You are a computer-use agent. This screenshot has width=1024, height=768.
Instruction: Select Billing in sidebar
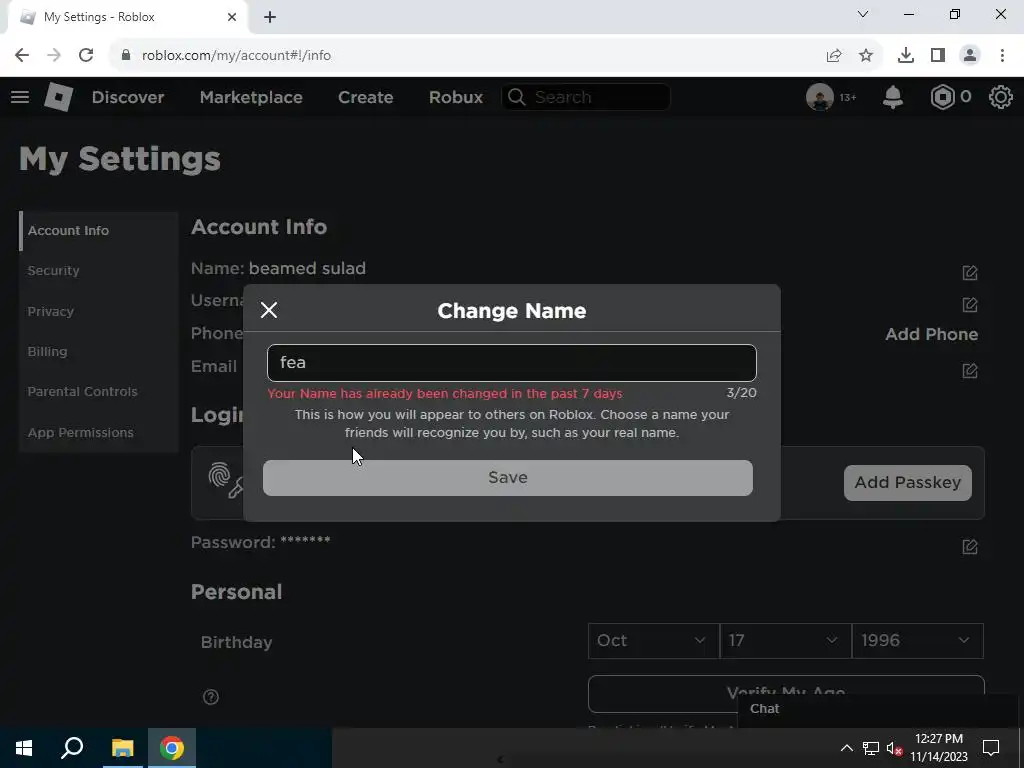(99, 351)
